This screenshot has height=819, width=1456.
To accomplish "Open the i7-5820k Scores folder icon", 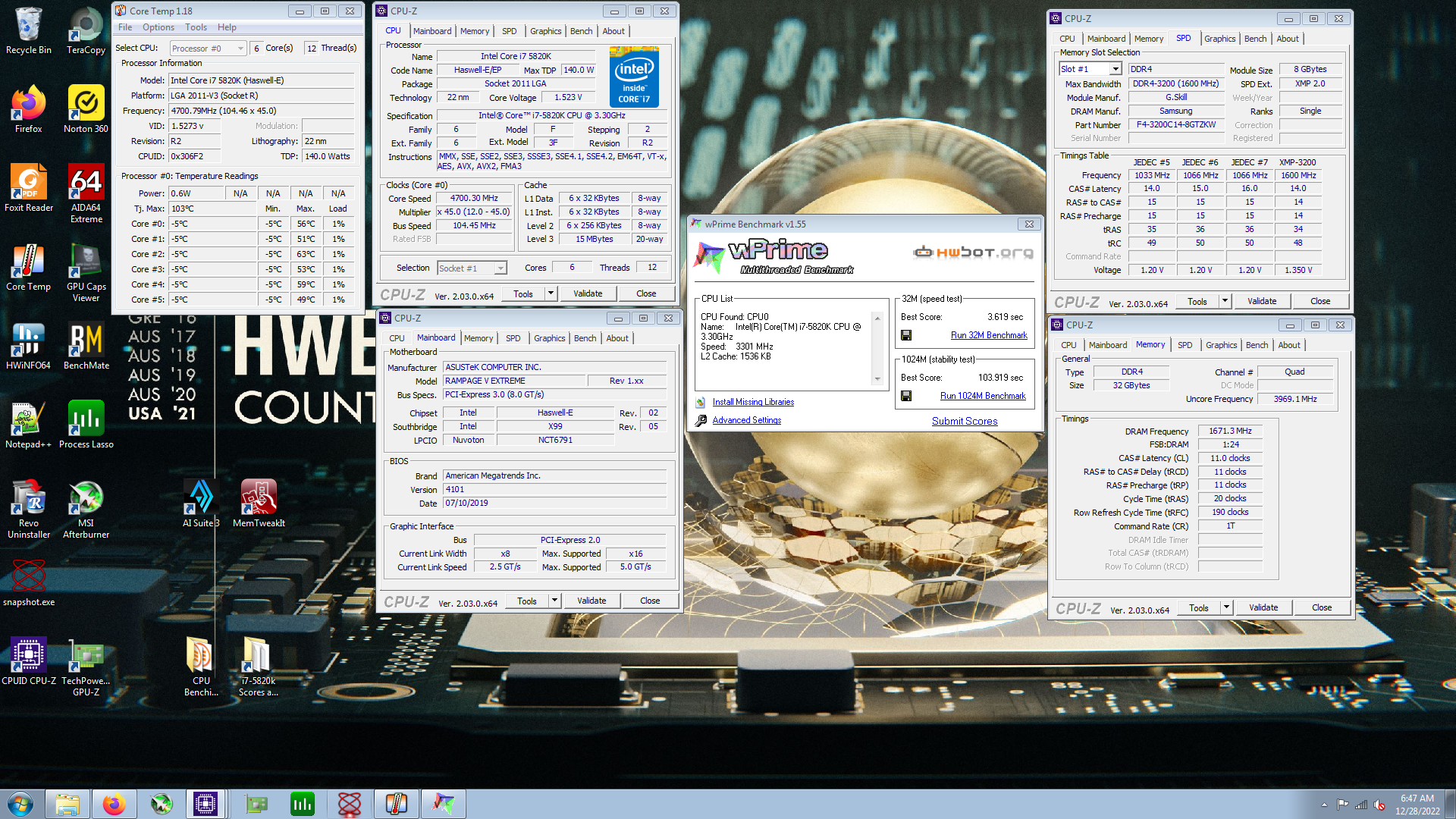I will (259, 667).
